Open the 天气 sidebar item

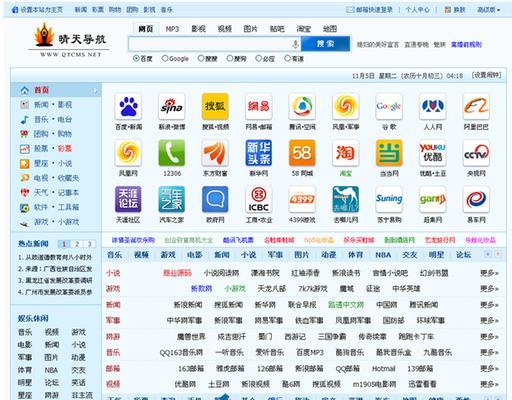point(41,193)
